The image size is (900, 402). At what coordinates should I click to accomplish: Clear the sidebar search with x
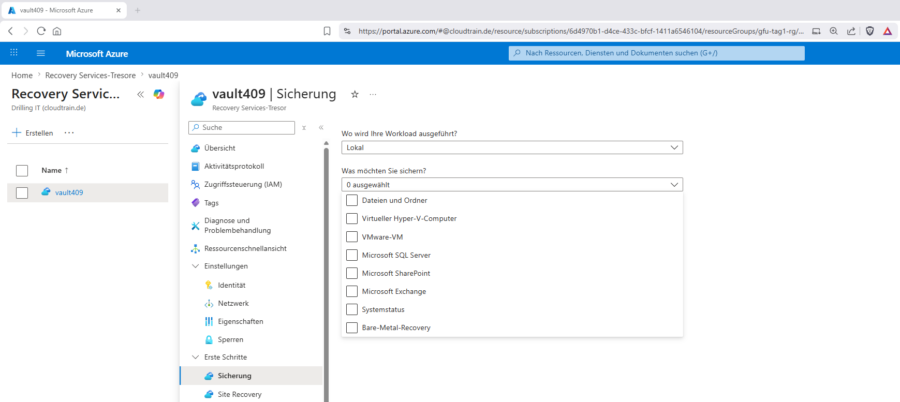click(x=304, y=127)
